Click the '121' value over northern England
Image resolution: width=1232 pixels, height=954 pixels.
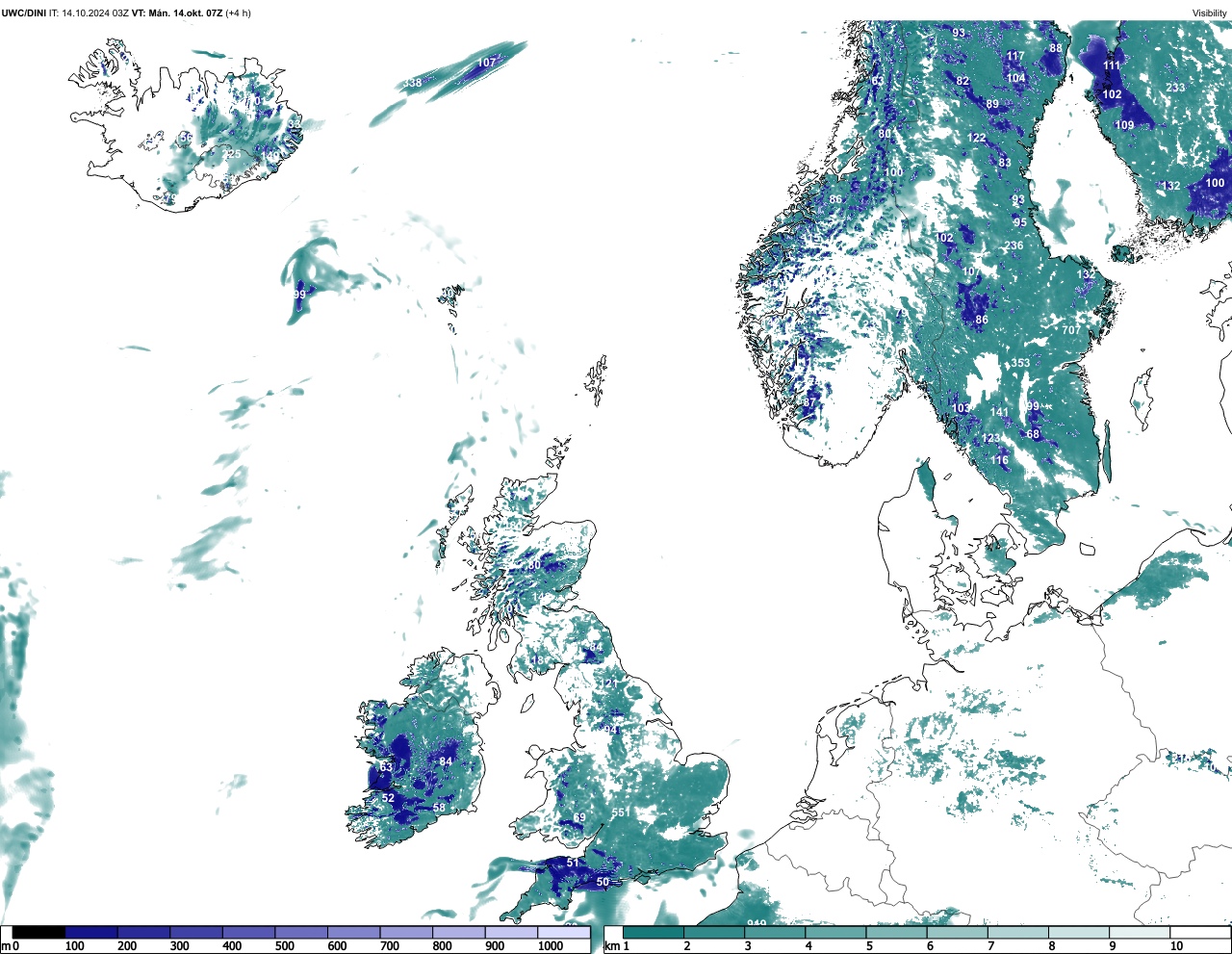click(x=609, y=683)
